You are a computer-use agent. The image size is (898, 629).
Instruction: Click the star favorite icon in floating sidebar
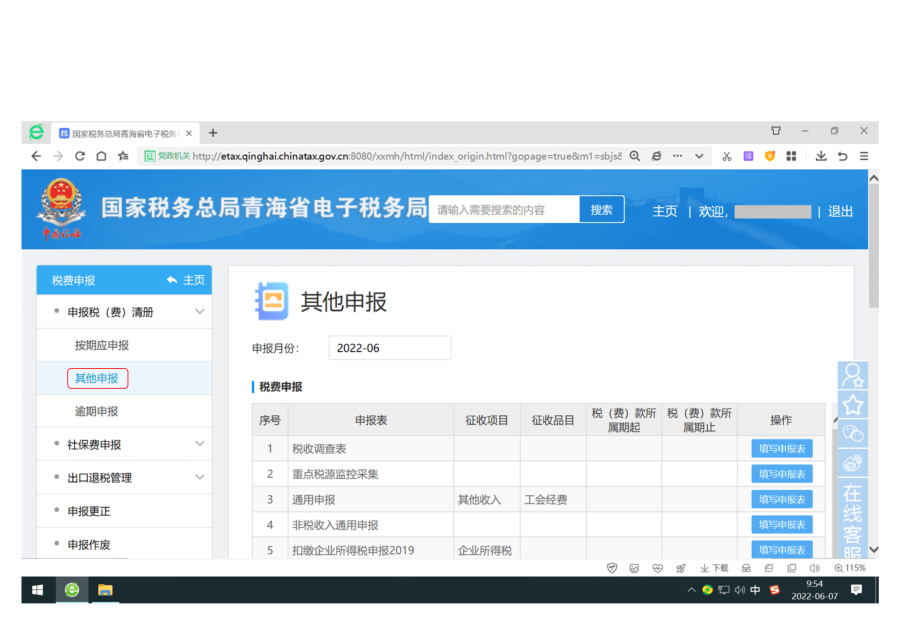[x=852, y=405]
